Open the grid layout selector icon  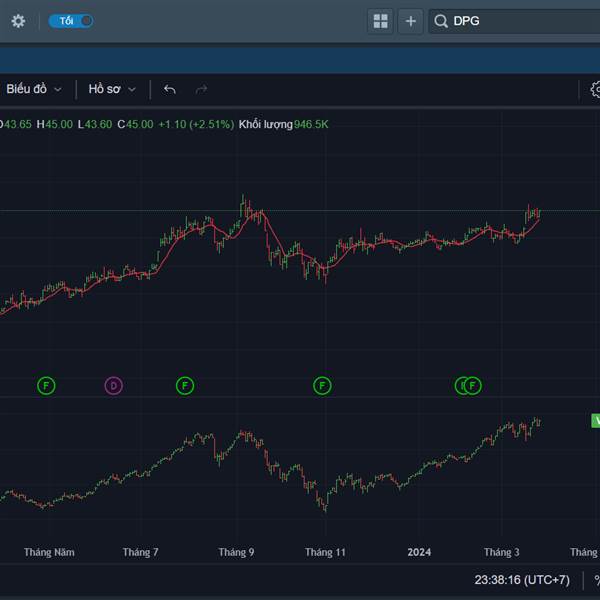[x=380, y=21]
